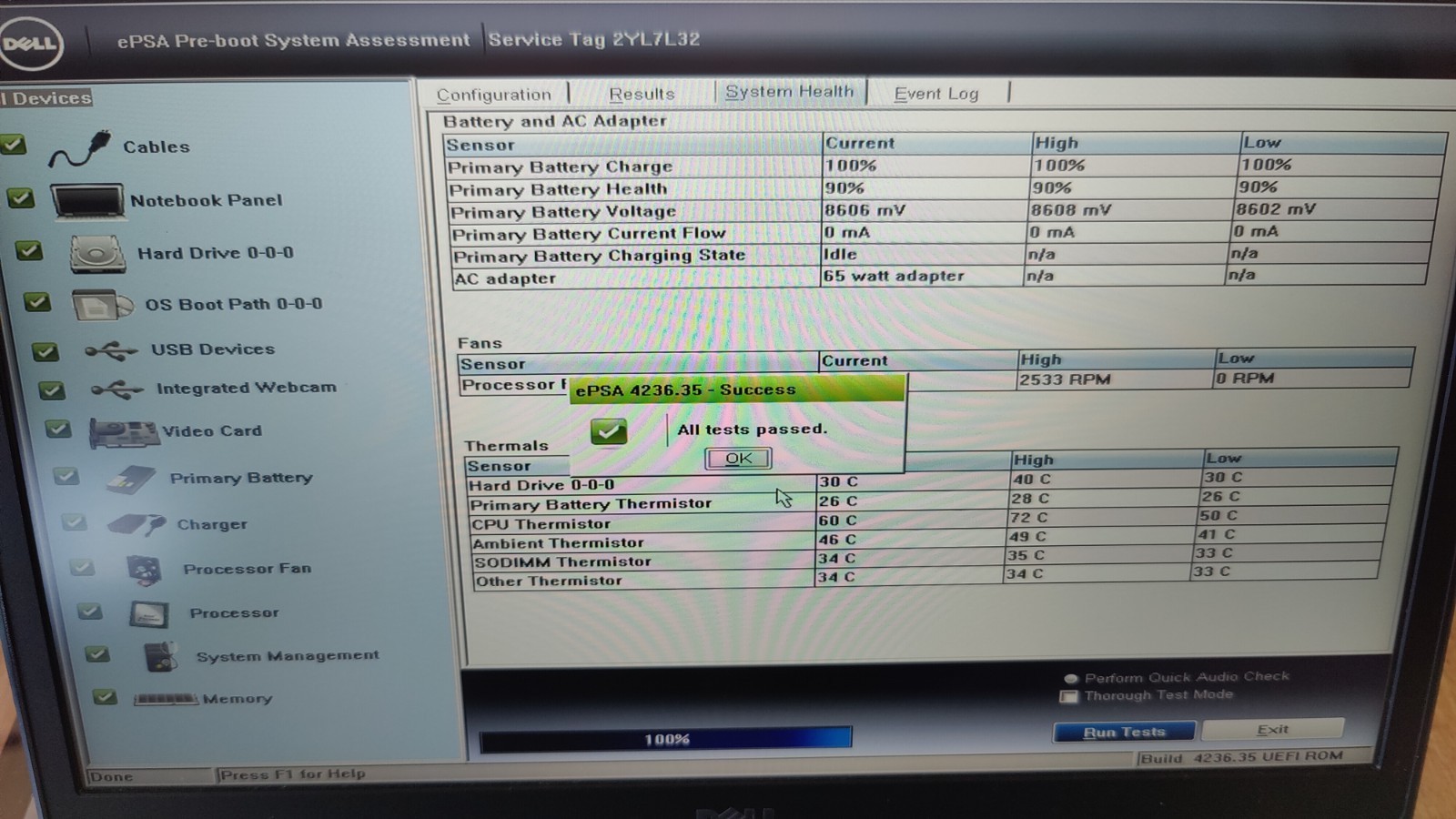Click the 2533 RPM fan value
Image resolution: width=1456 pixels, height=819 pixels.
click(1065, 379)
